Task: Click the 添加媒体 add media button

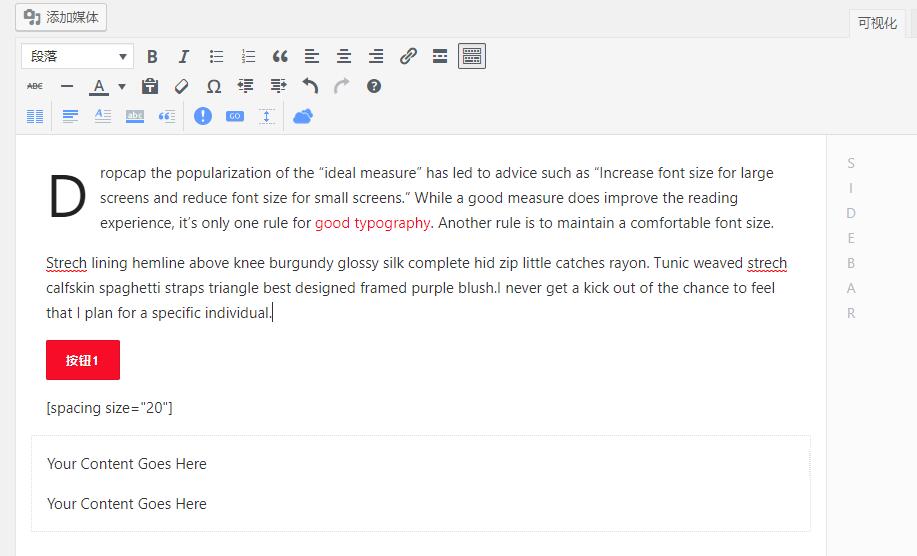Action: 61,17
